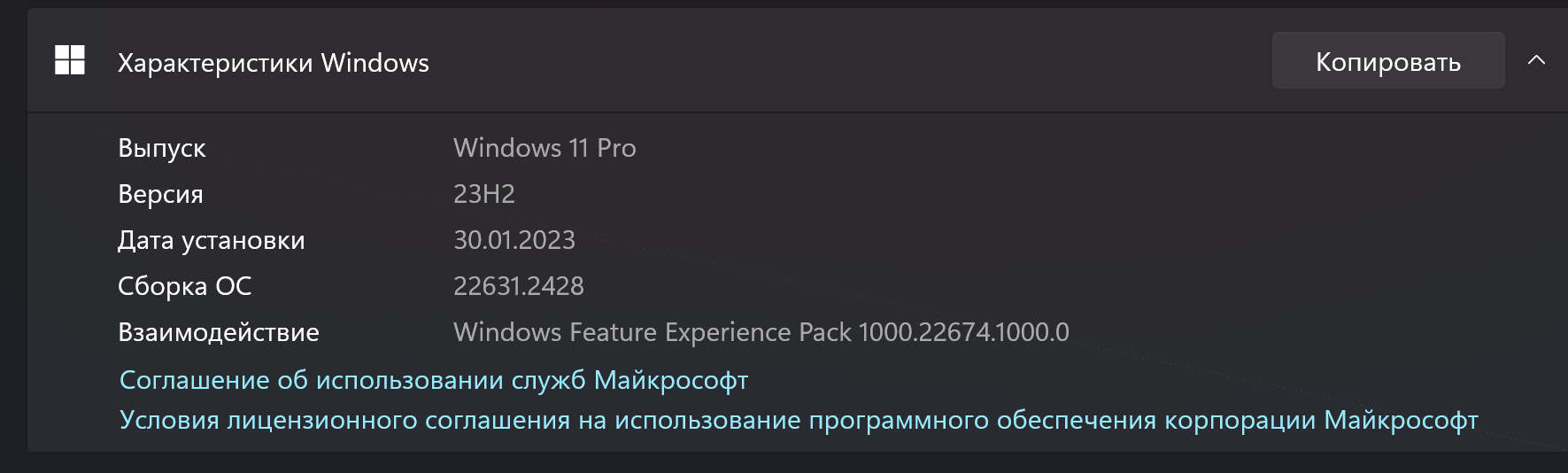This screenshot has width=1568, height=473.
Task: Click the Характеристики Windows header title
Action: point(273,63)
